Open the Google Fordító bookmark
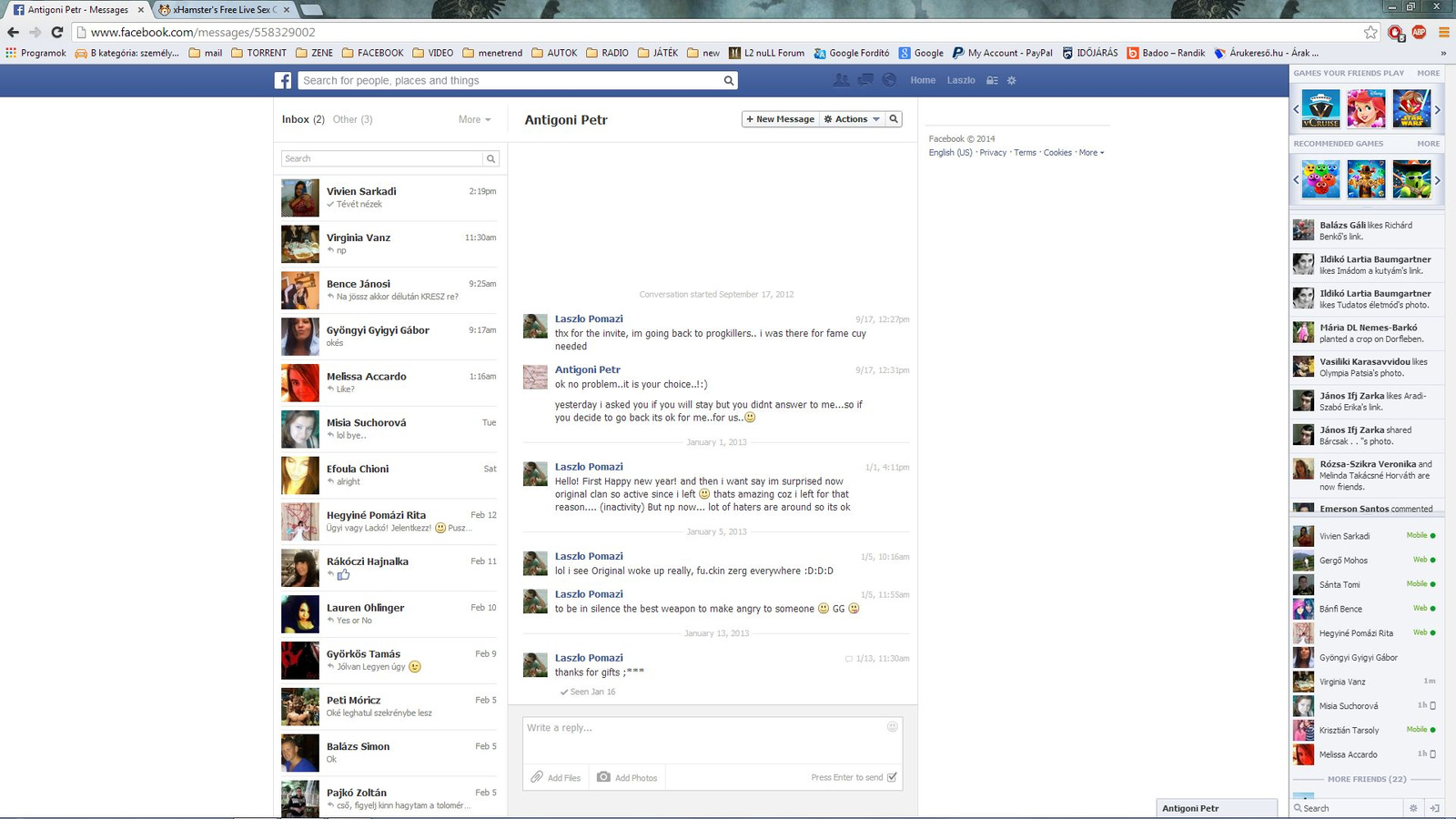The image size is (1456, 819). click(x=852, y=53)
